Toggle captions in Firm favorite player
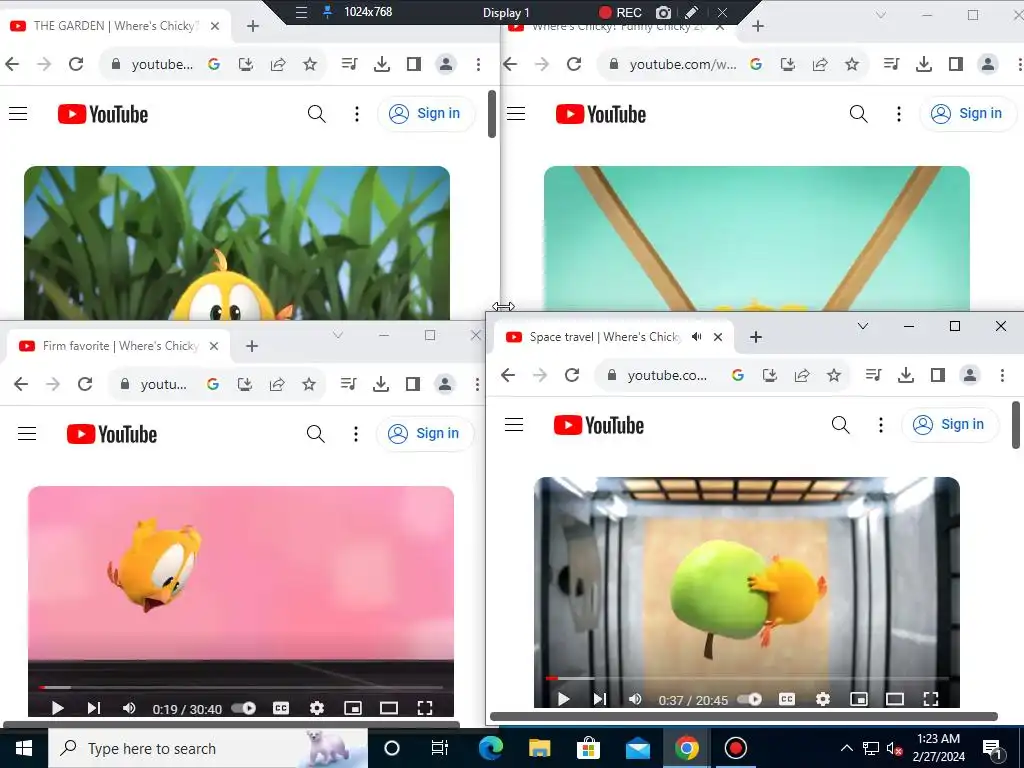 (x=281, y=708)
